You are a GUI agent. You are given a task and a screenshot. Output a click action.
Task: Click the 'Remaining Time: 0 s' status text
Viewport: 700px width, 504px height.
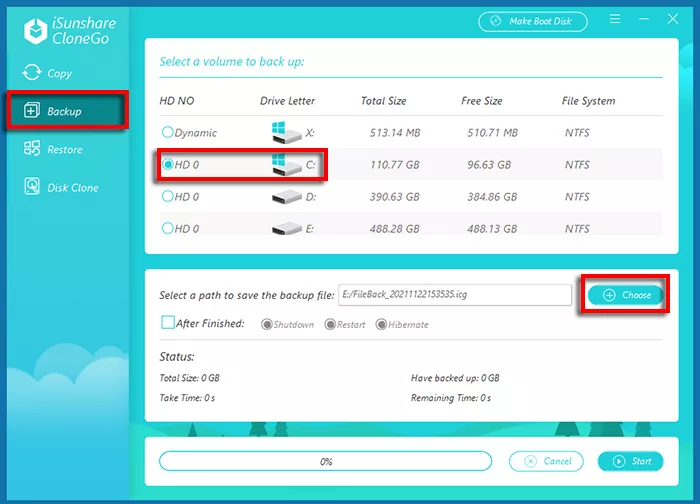[451, 397]
